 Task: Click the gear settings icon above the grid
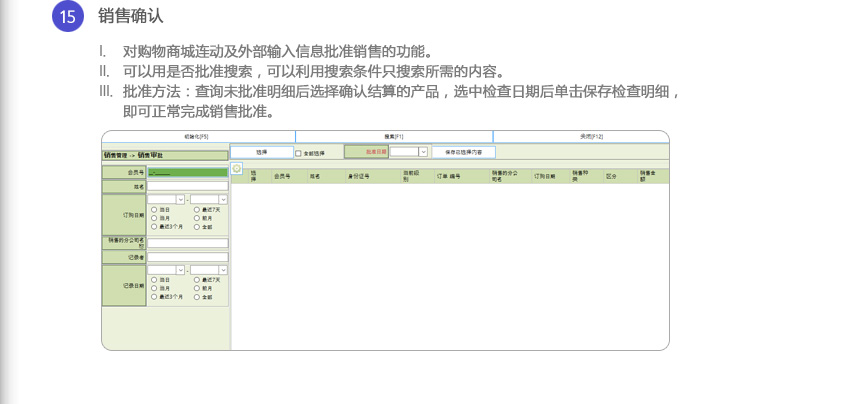(x=237, y=168)
